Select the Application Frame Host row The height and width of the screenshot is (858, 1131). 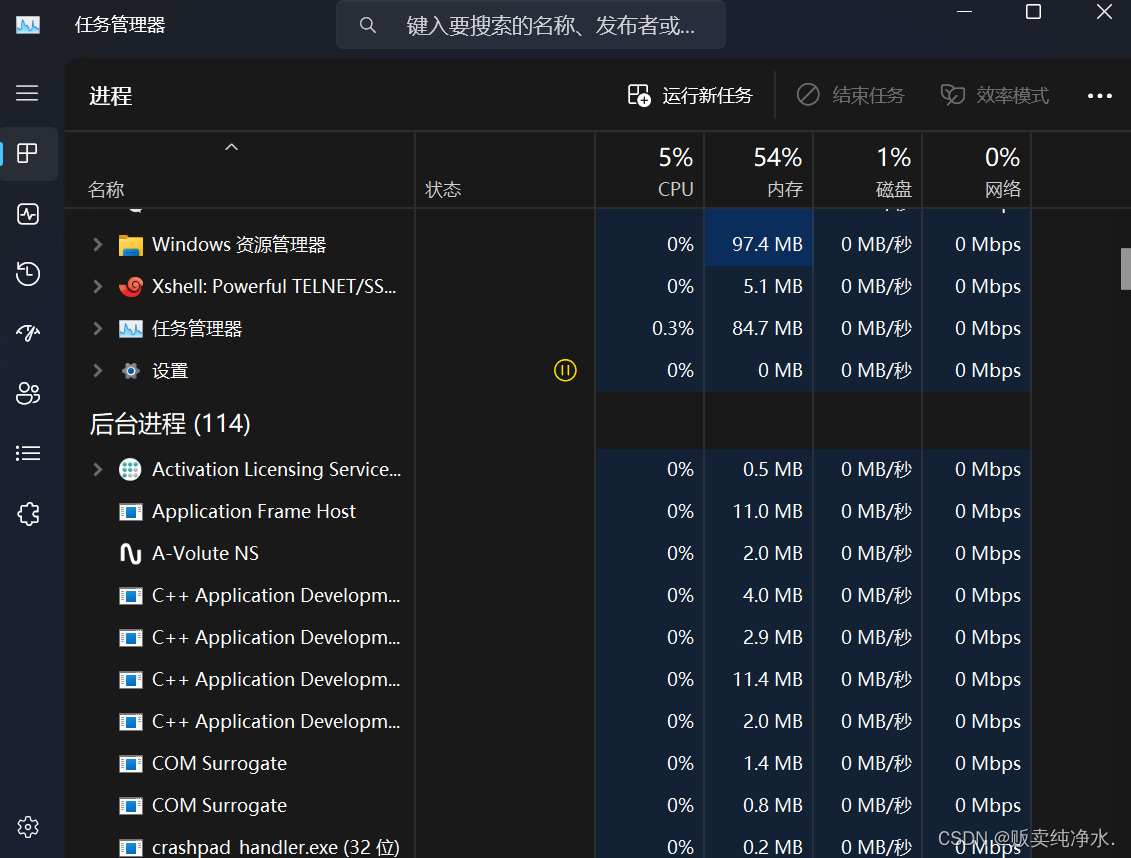(548, 512)
